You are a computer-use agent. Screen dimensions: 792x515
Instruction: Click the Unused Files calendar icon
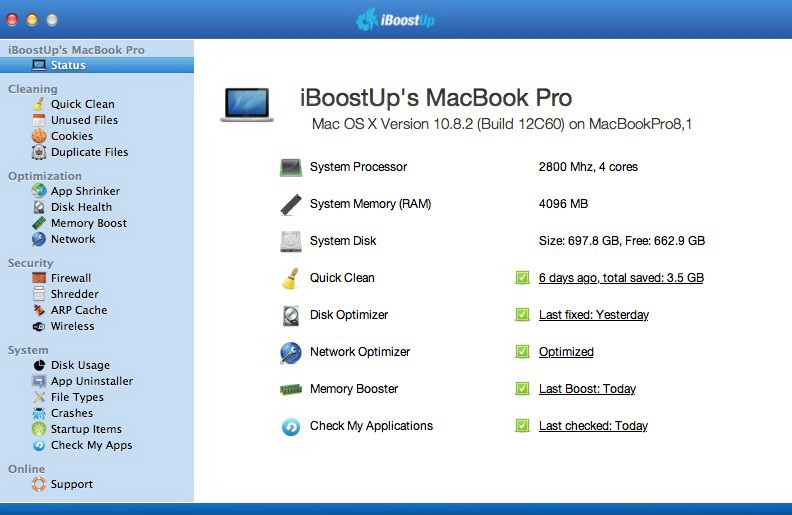coord(39,120)
